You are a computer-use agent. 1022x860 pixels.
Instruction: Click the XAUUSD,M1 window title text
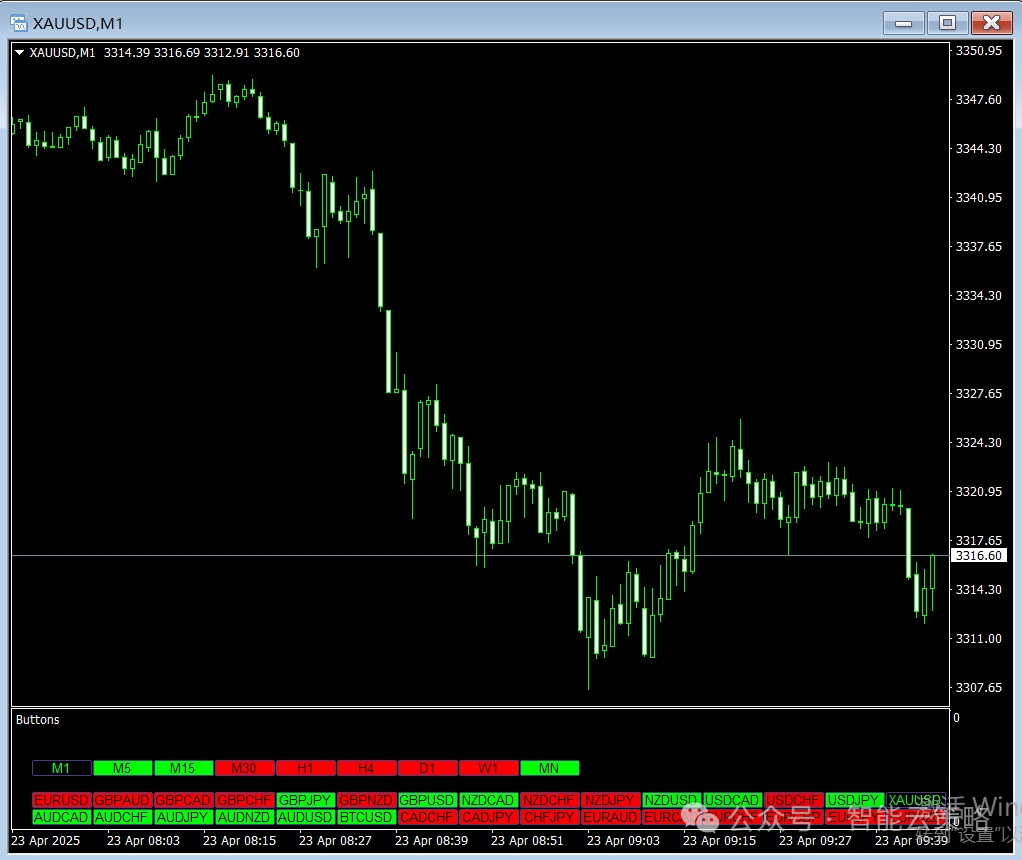point(78,23)
